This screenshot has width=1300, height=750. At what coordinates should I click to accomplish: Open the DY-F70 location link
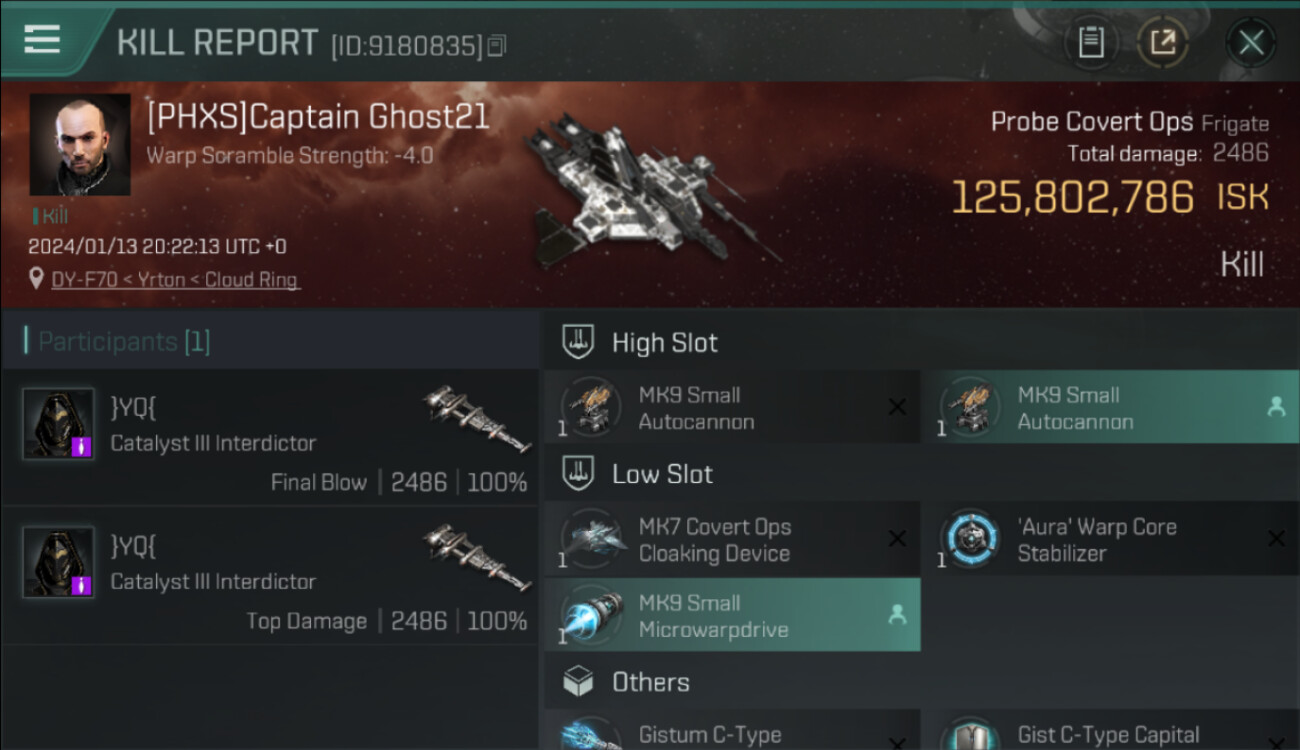tap(175, 280)
